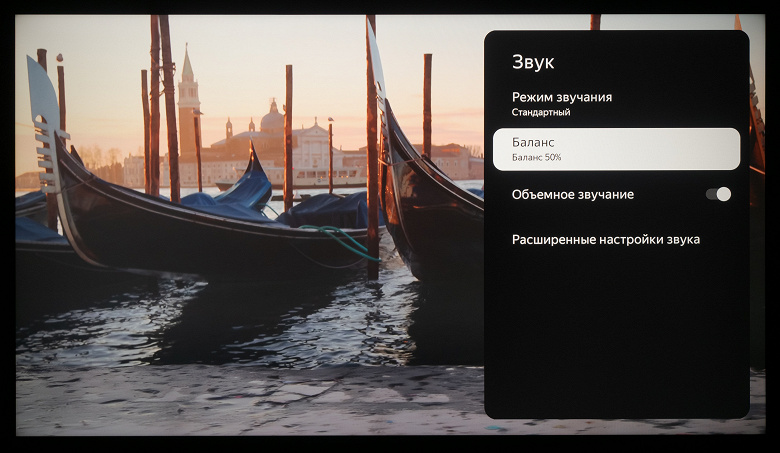Screen dimensions: 780x453
Task: Click the Баланс 50% subtitle text
Action: (536, 158)
